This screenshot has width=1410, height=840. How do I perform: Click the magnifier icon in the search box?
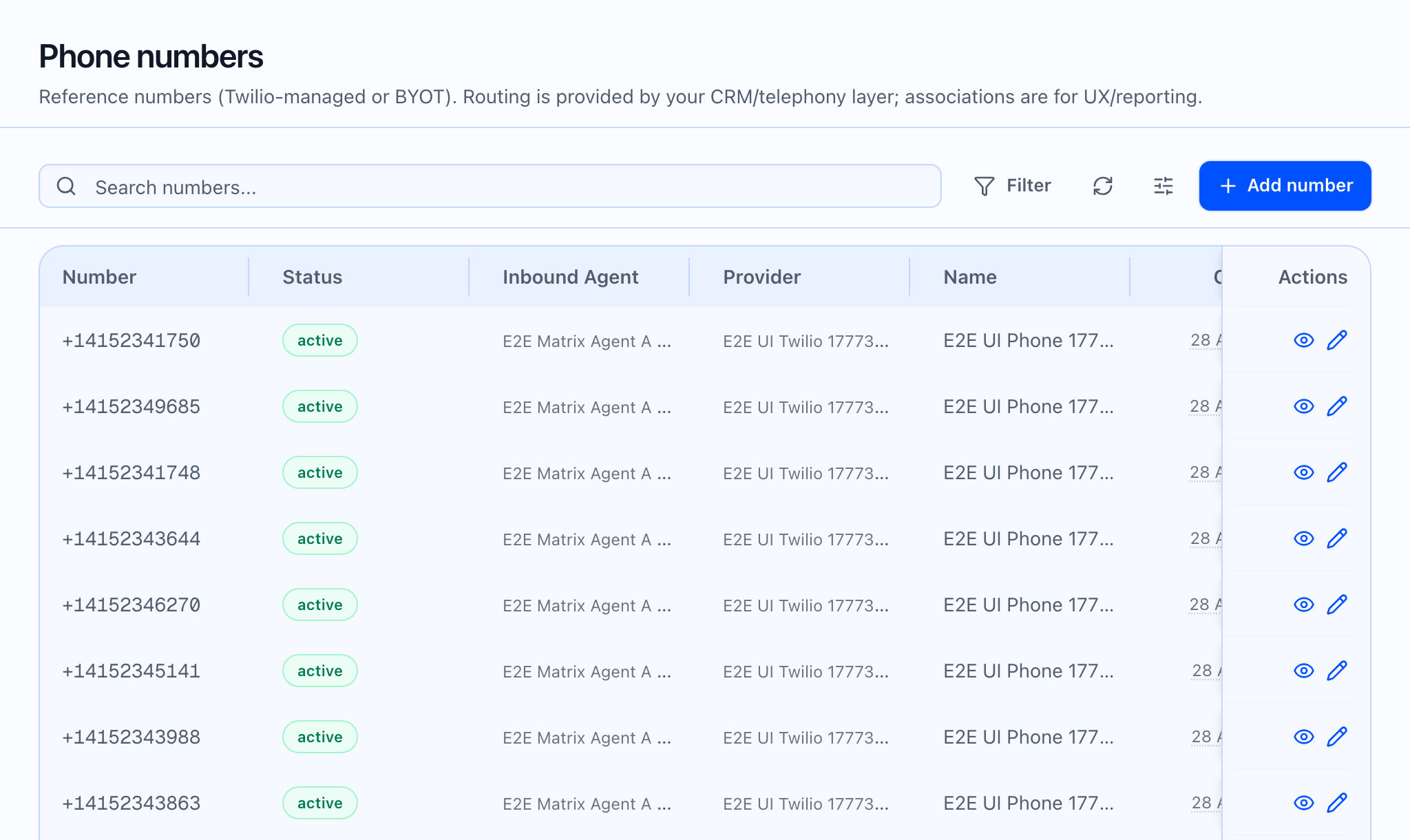pos(66,186)
